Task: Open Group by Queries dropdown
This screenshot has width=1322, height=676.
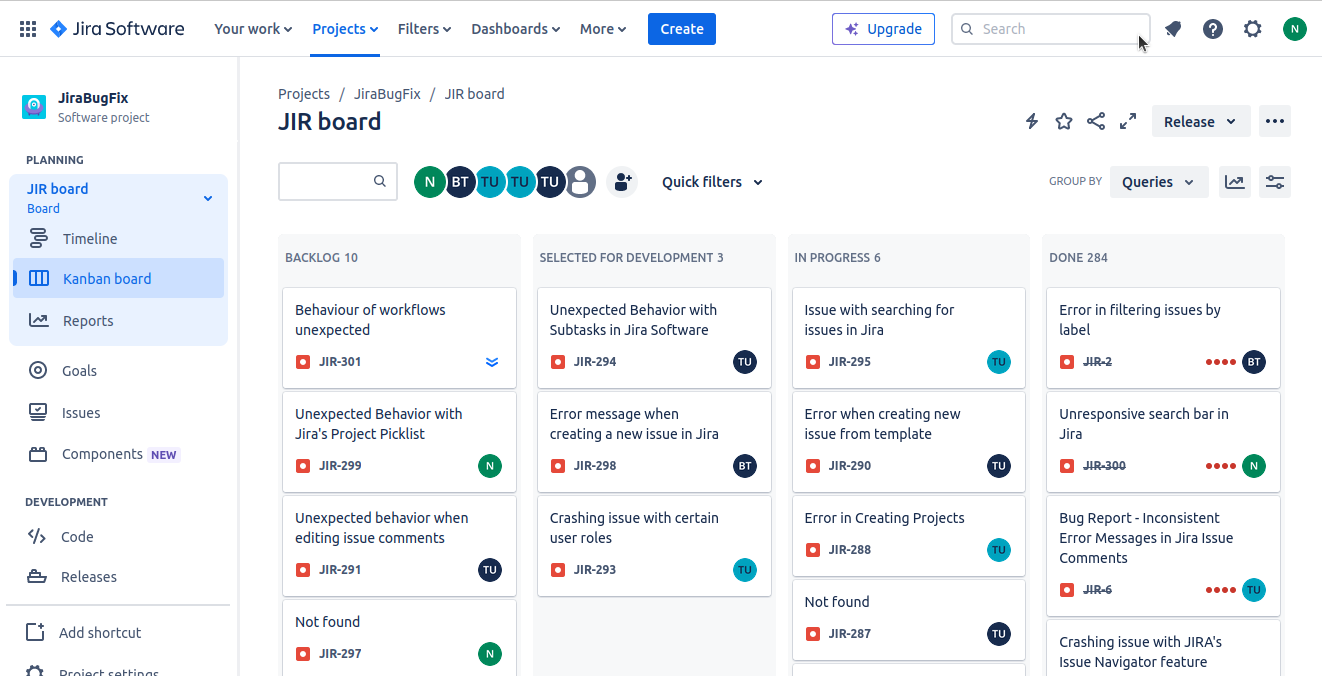Action: click(1159, 182)
